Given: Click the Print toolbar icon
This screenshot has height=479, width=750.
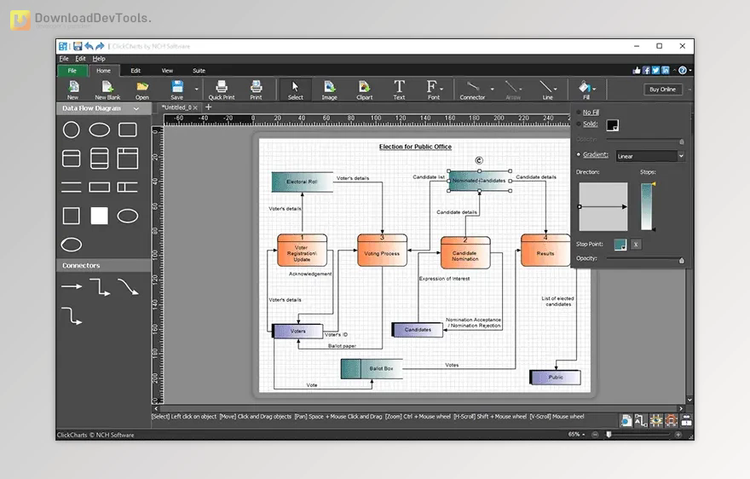Looking at the screenshot, I should pos(256,89).
